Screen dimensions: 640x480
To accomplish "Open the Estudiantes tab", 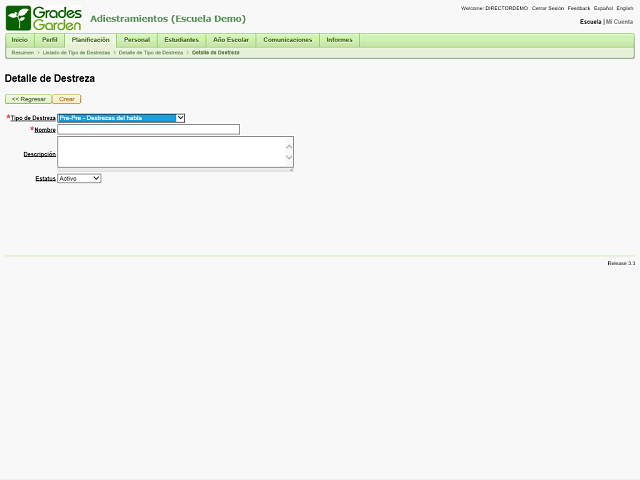I will (x=181, y=40).
